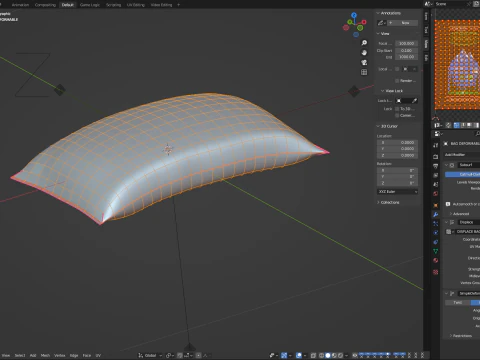Select solid viewport shading mode
Screen dimensions: 480x360
tap(328, 355)
